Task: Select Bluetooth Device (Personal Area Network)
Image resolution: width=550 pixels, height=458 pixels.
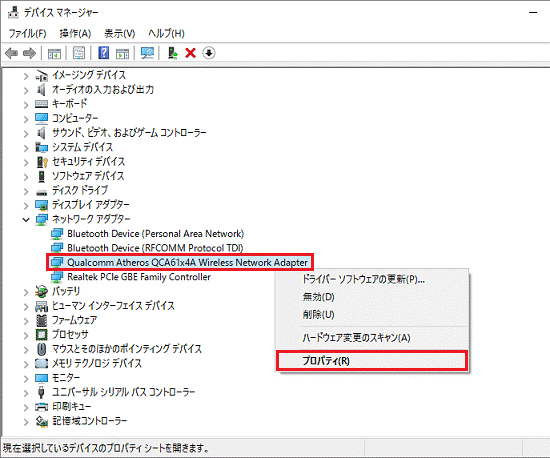Action: (x=155, y=234)
